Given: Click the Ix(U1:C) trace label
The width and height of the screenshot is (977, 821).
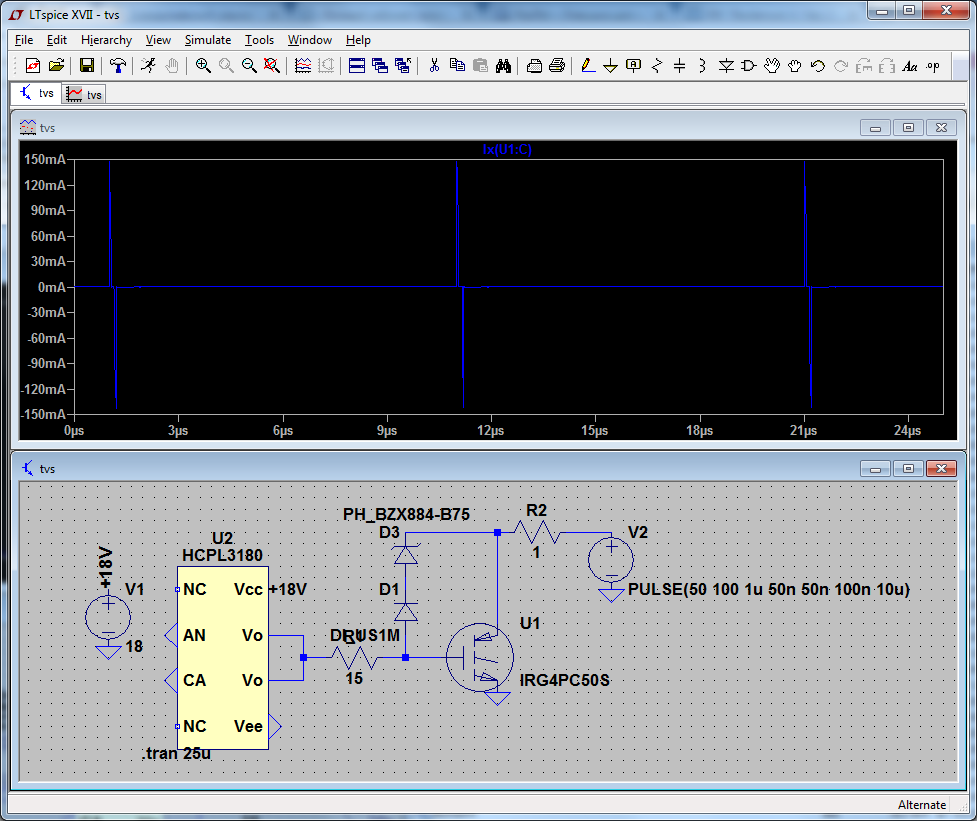Looking at the screenshot, I should point(507,149).
